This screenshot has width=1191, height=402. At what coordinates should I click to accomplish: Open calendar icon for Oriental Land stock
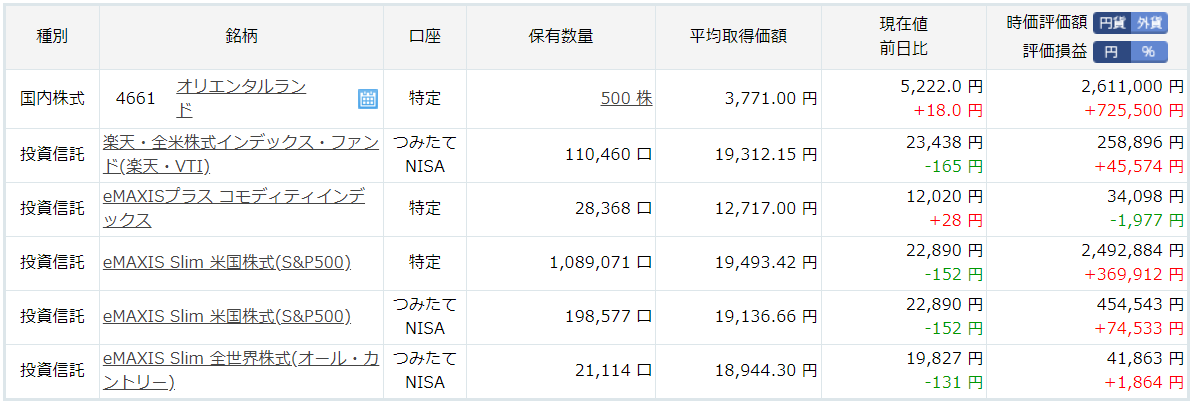coord(368,98)
